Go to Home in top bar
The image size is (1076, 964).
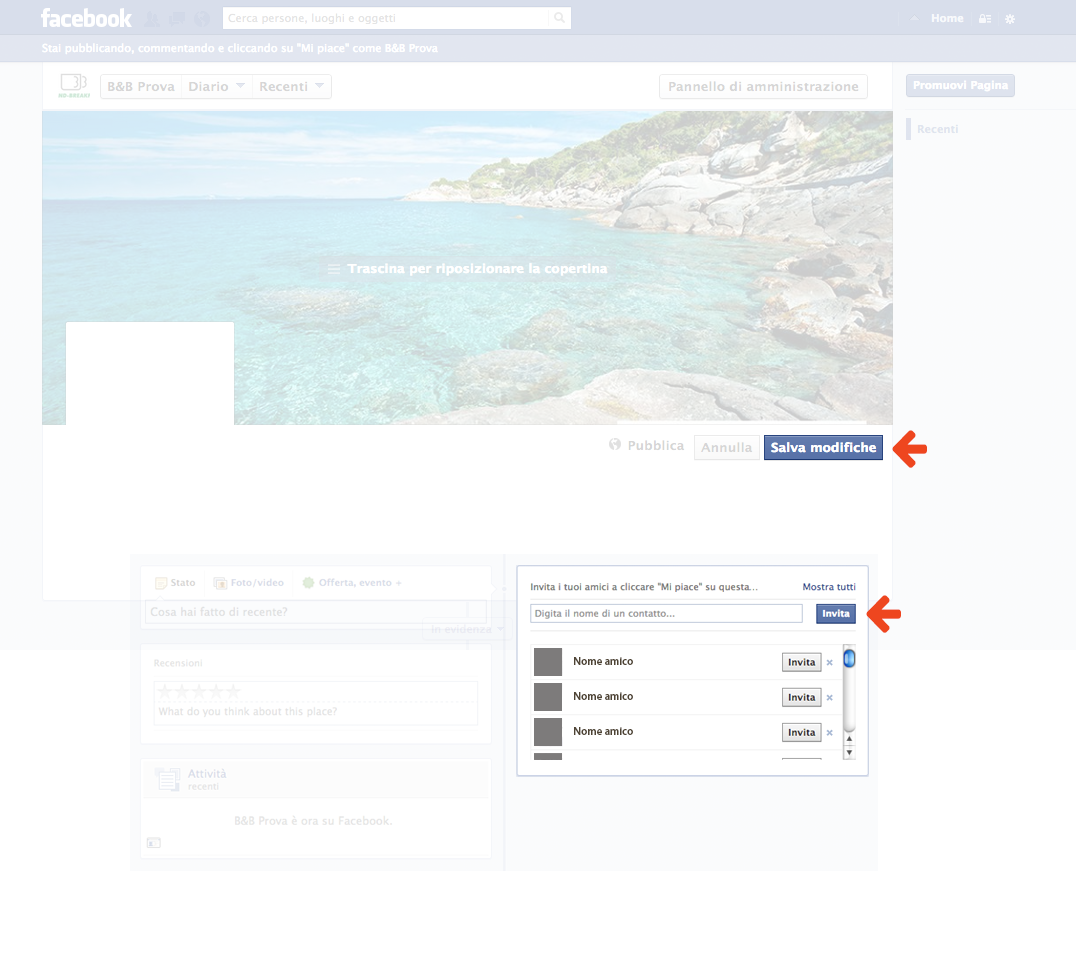click(946, 18)
